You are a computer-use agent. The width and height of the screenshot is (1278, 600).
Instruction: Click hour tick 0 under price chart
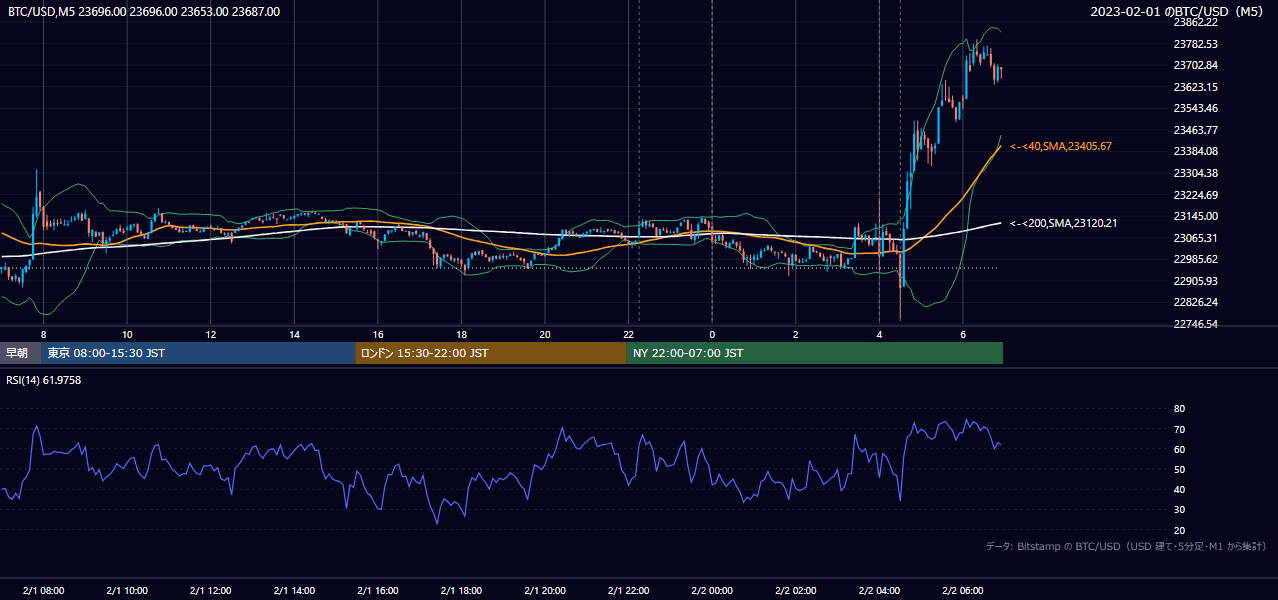[712, 334]
